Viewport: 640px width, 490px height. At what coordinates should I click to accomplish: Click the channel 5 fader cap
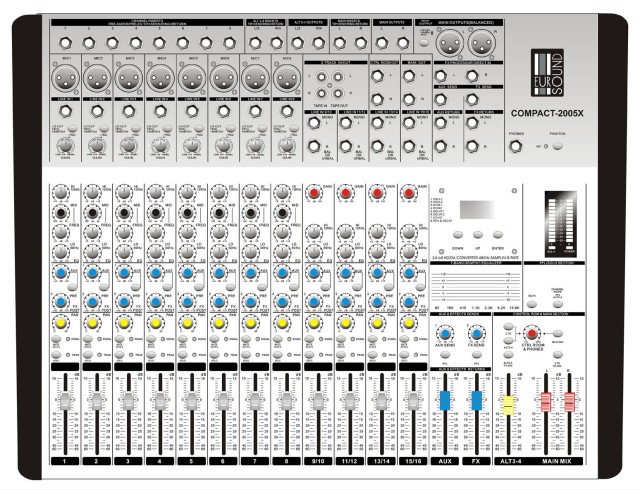click(x=191, y=401)
